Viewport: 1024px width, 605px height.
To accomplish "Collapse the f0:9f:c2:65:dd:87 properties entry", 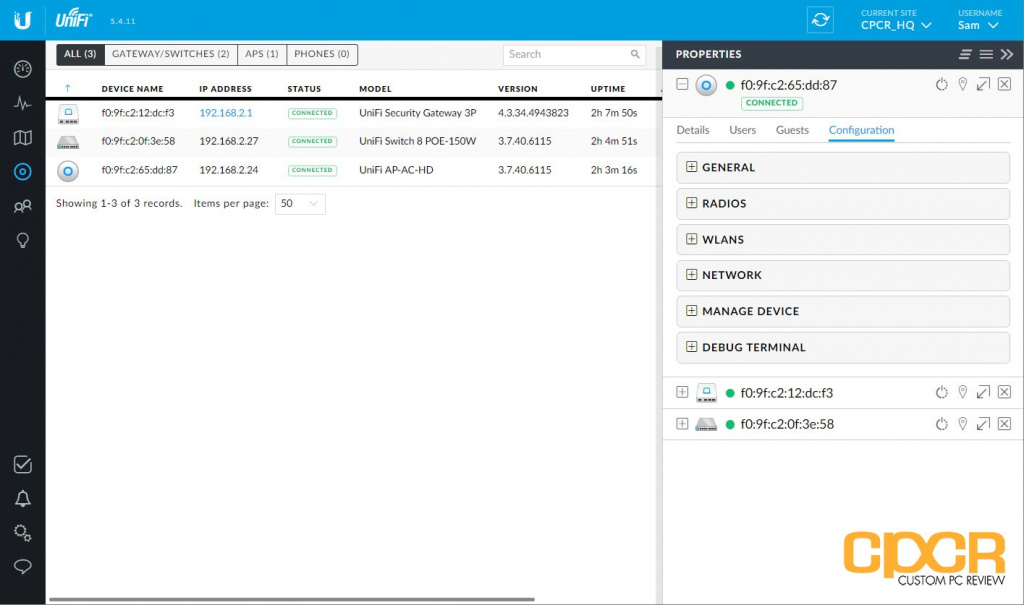I will (682, 85).
